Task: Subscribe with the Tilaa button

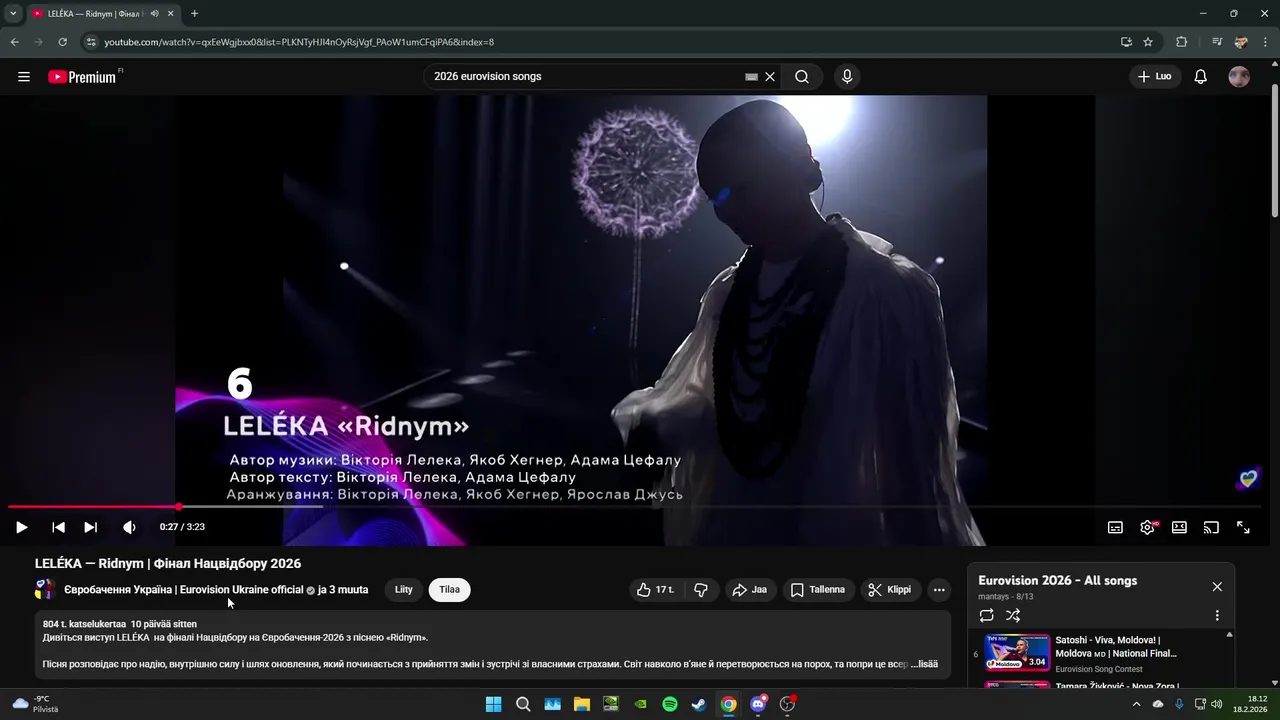Action: click(450, 590)
